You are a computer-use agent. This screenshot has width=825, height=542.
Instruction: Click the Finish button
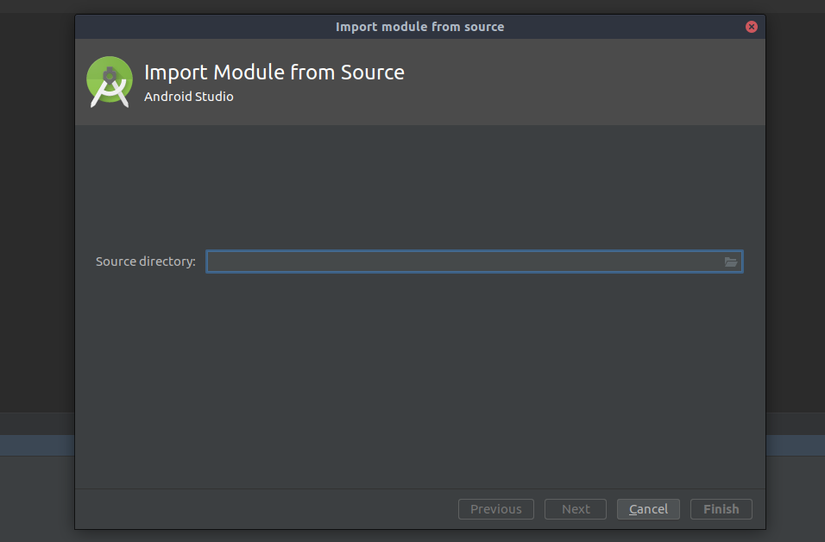coord(721,509)
